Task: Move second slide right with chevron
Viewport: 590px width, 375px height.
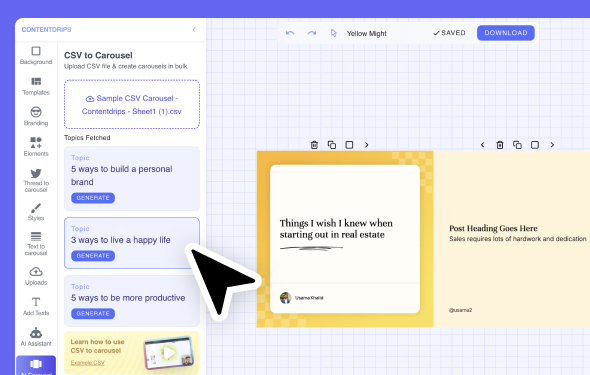Action: [552, 145]
